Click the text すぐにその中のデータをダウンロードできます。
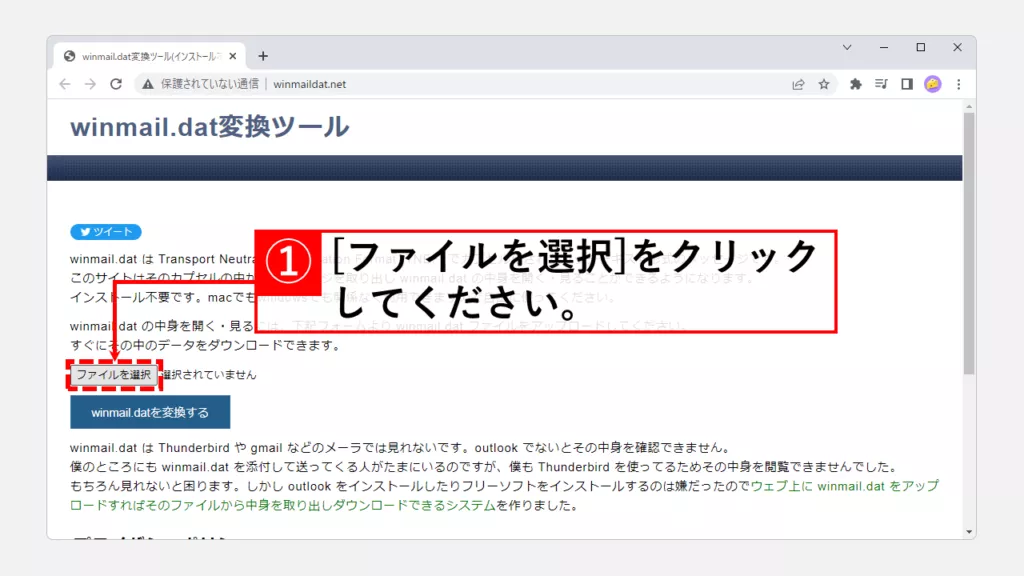 pyautogui.click(x=206, y=345)
